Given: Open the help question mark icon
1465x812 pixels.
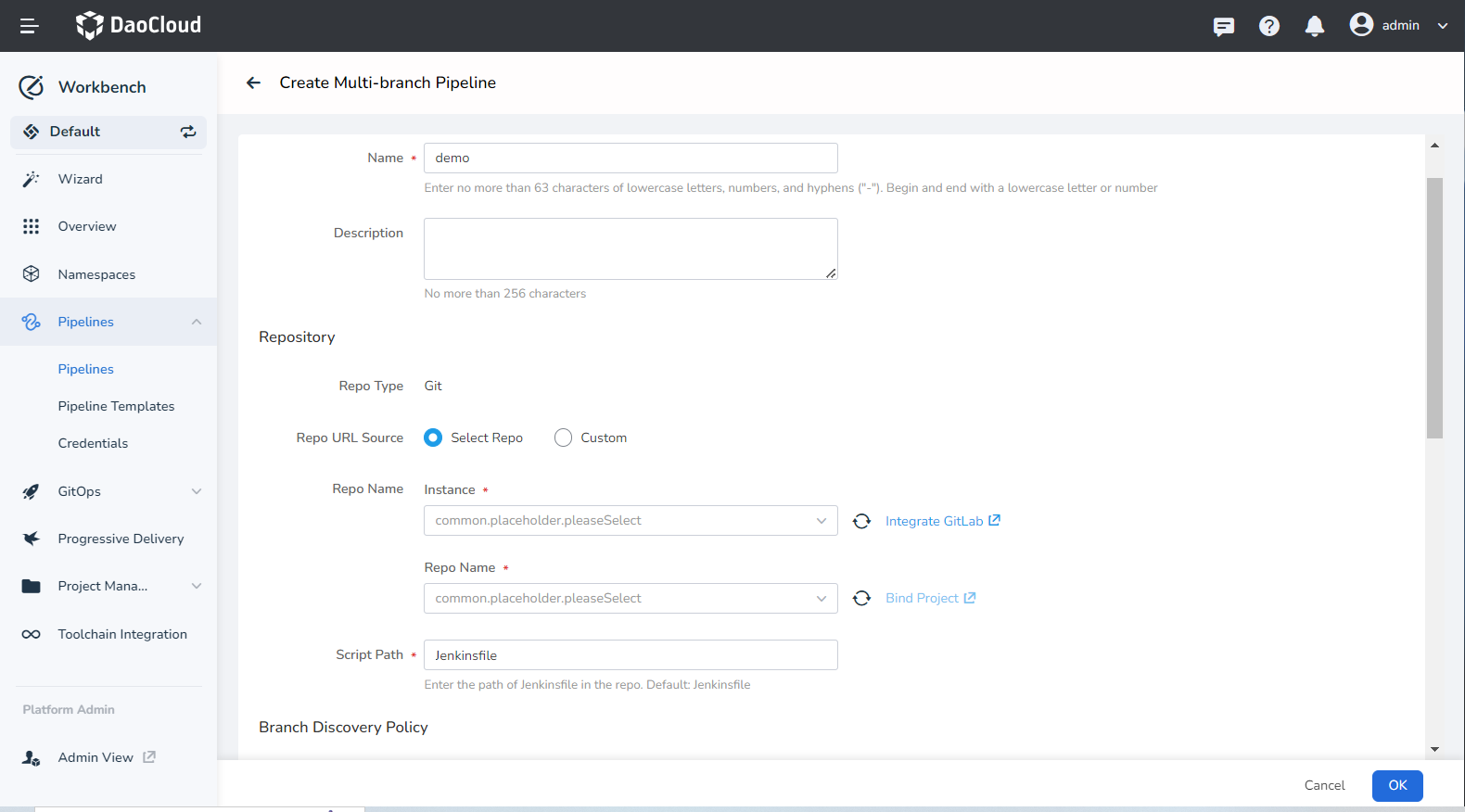Looking at the screenshot, I should (1268, 26).
